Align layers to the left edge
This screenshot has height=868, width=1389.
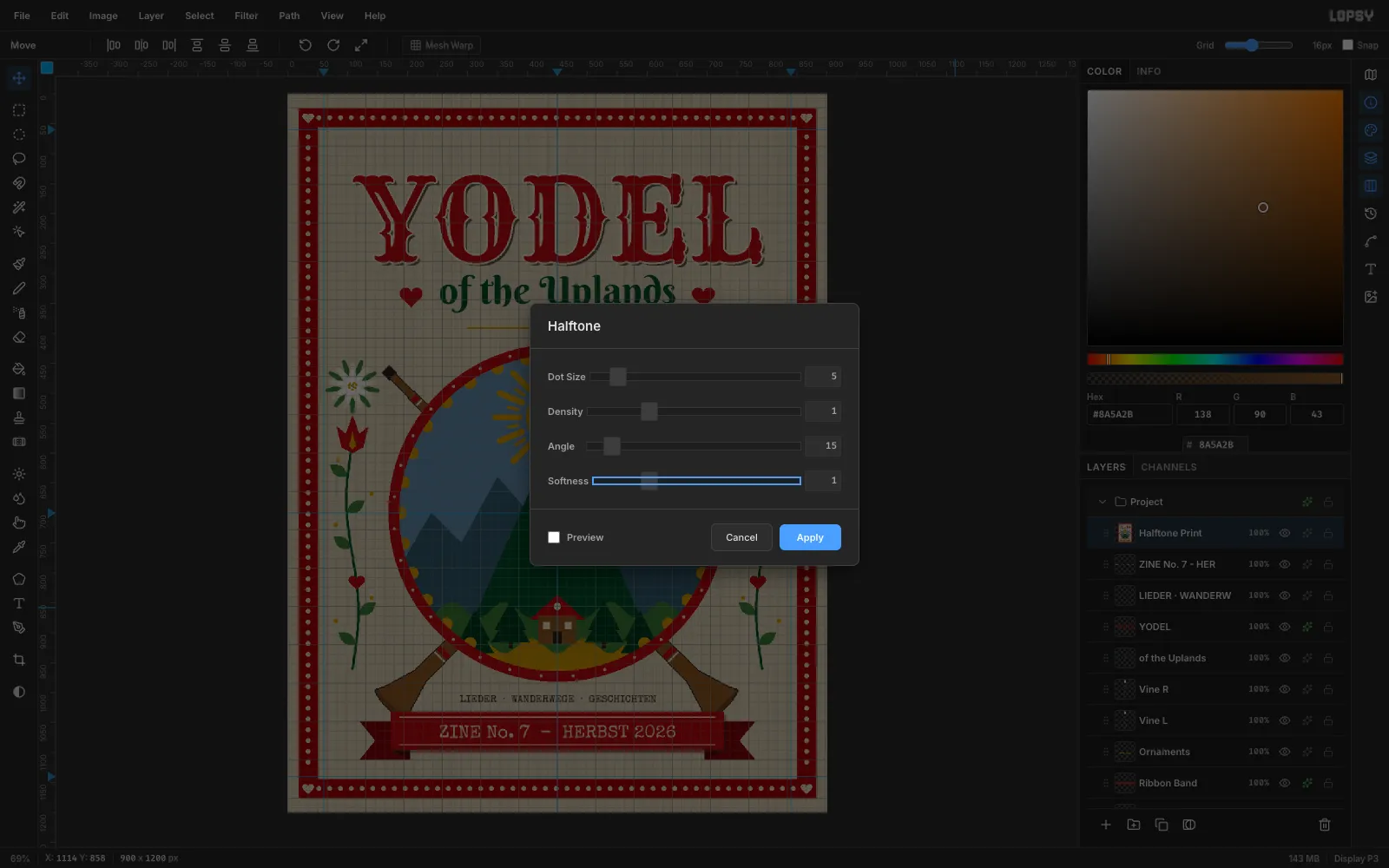[114, 45]
